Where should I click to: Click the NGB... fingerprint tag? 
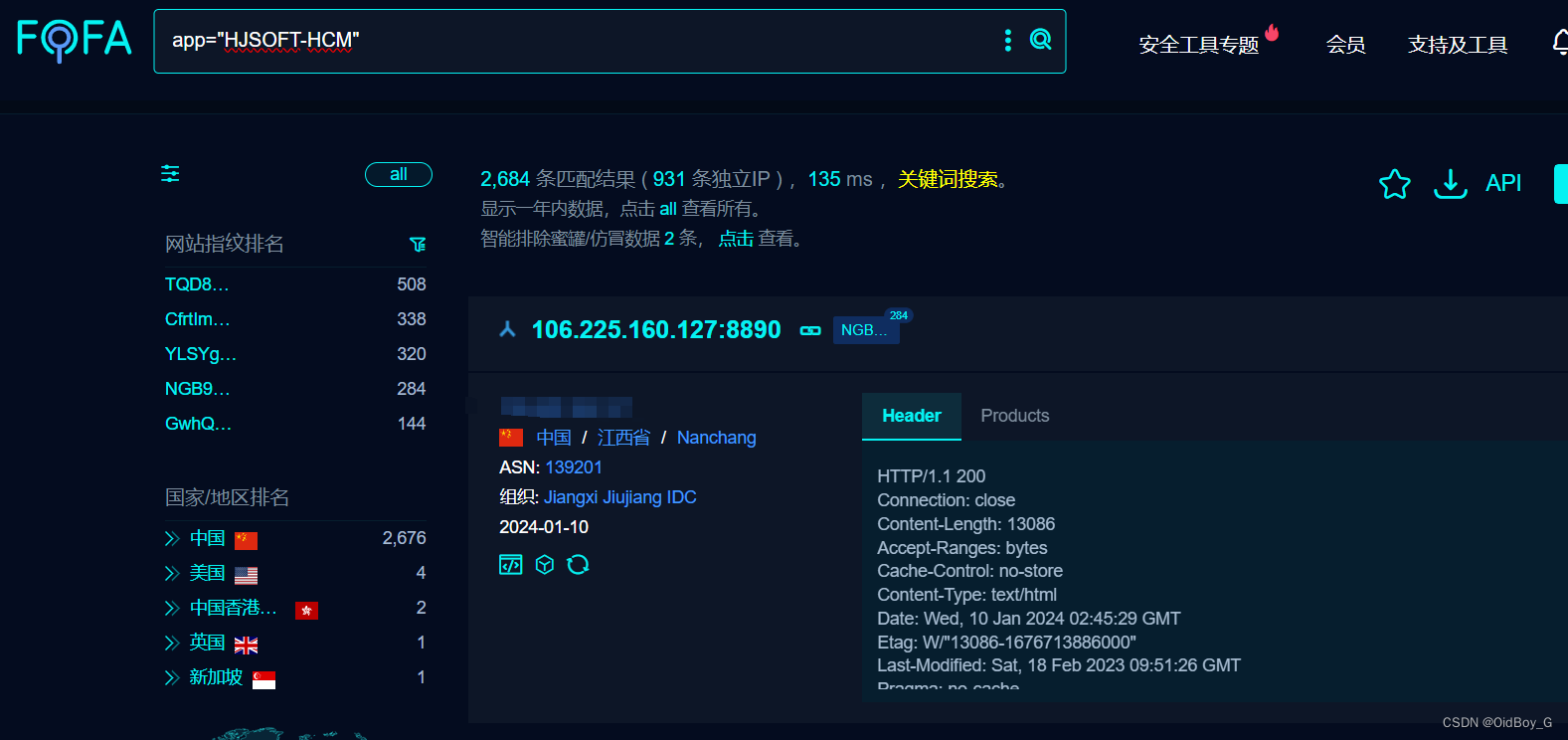866,330
